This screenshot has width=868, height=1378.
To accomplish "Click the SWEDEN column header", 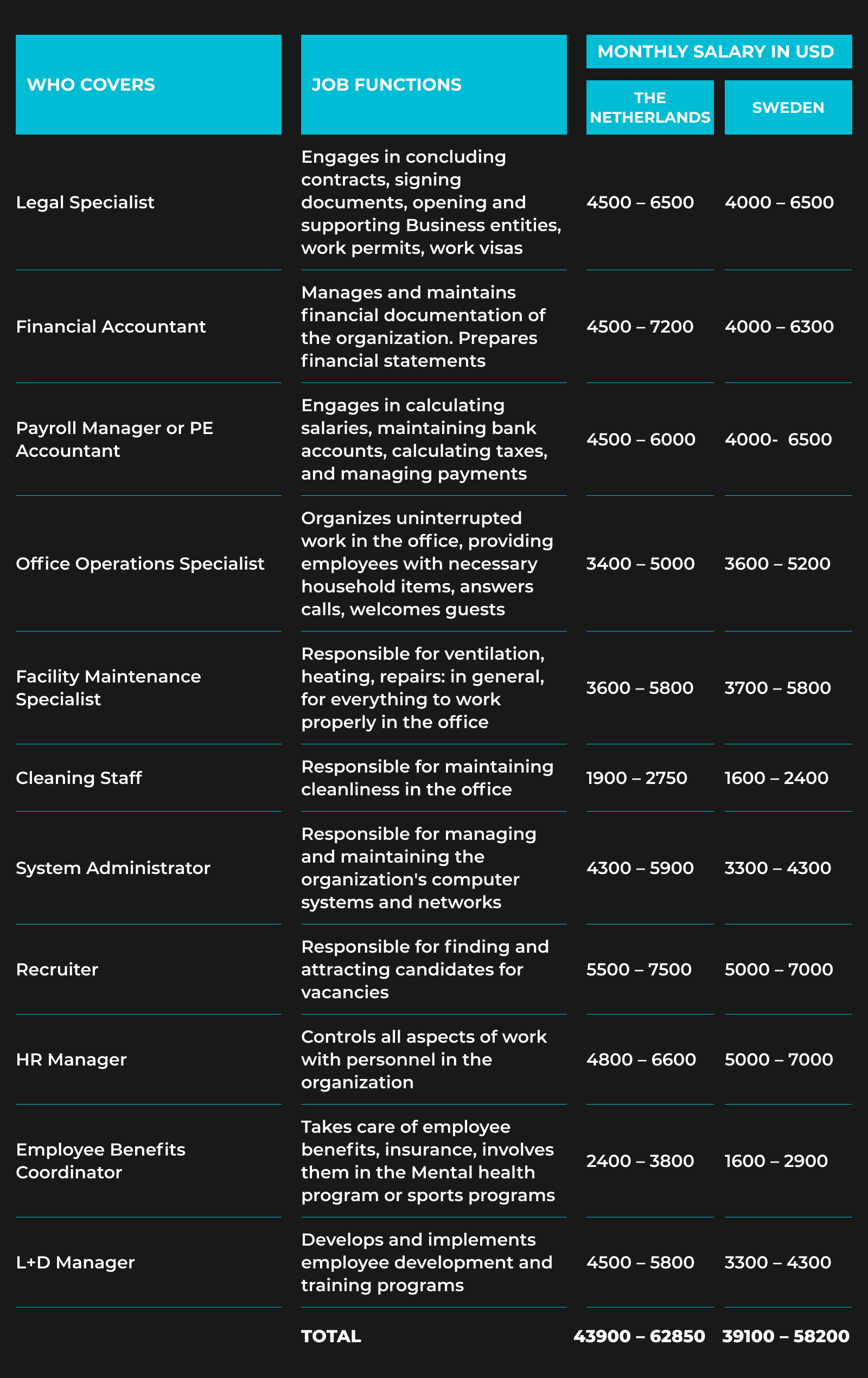I will (788, 107).
